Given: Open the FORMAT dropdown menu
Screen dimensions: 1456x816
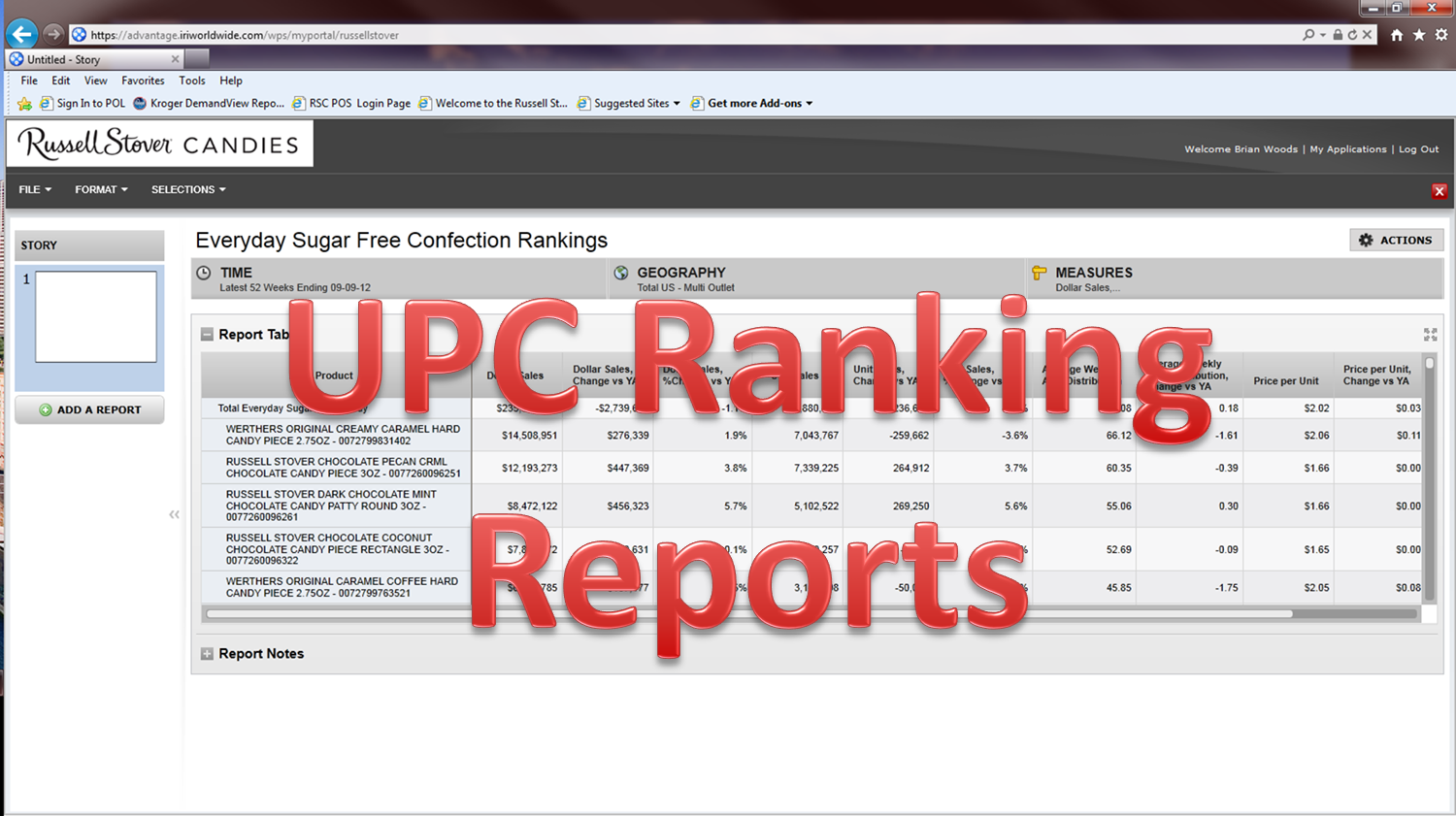Looking at the screenshot, I should pos(101,190).
